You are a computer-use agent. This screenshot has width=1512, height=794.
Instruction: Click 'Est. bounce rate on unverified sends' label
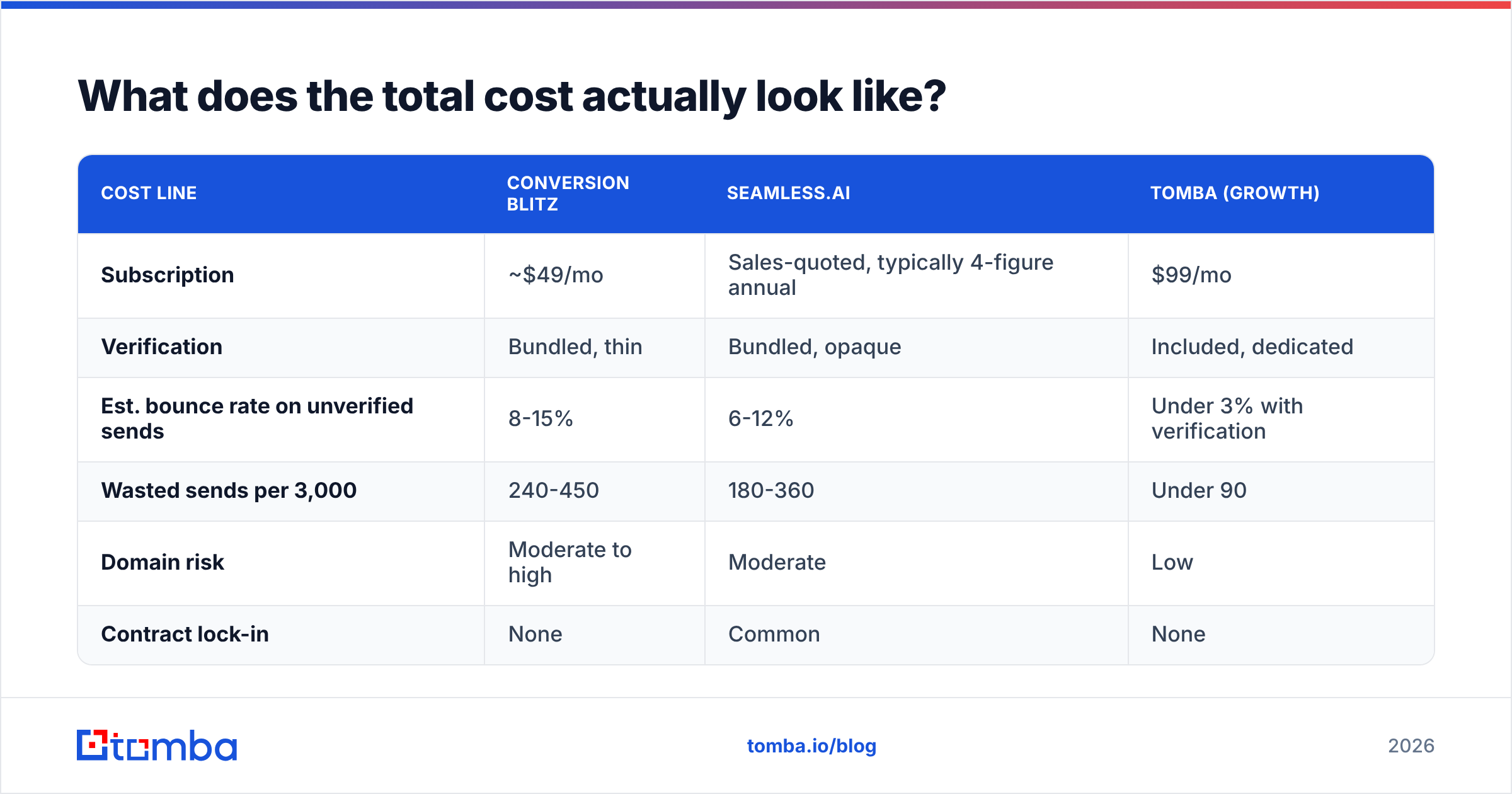click(257, 418)
